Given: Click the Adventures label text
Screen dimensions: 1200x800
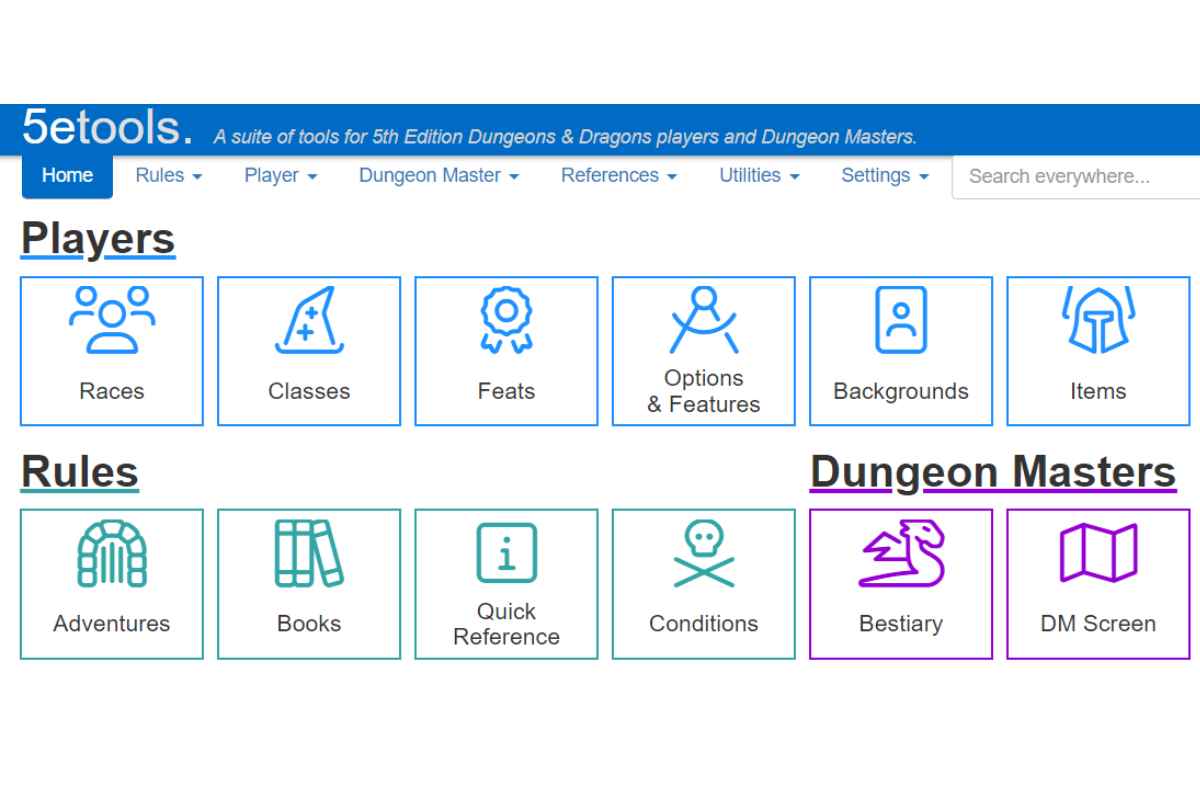Looking at the screenshot, I should pyautogui.click(x=112, y=623).
